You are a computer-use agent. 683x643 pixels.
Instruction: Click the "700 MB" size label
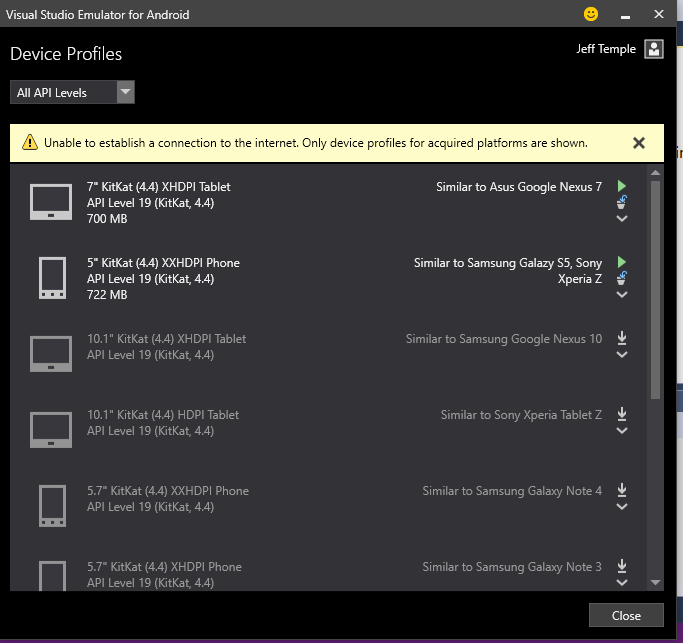[x=107, y=219]
